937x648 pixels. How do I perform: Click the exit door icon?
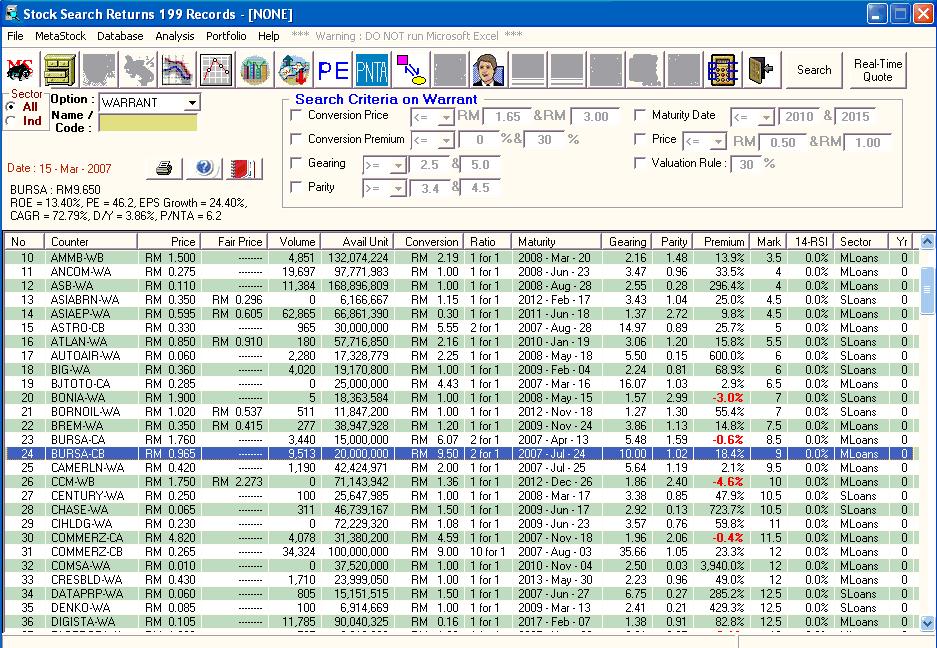[x=762, y=71]
